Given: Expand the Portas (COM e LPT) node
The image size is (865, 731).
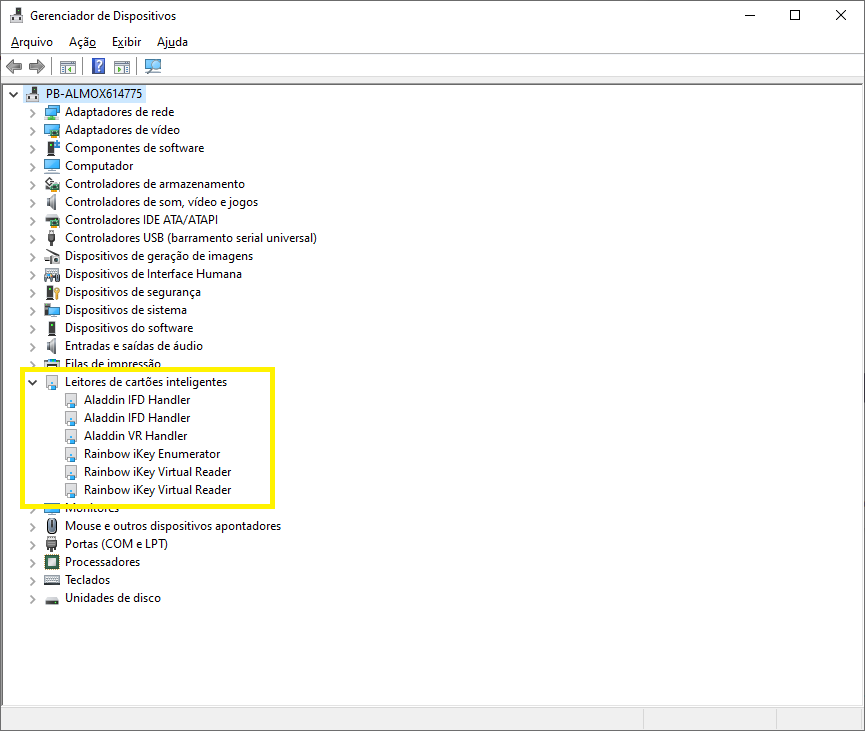Looking at the screenshot, I should click(32, 544).
